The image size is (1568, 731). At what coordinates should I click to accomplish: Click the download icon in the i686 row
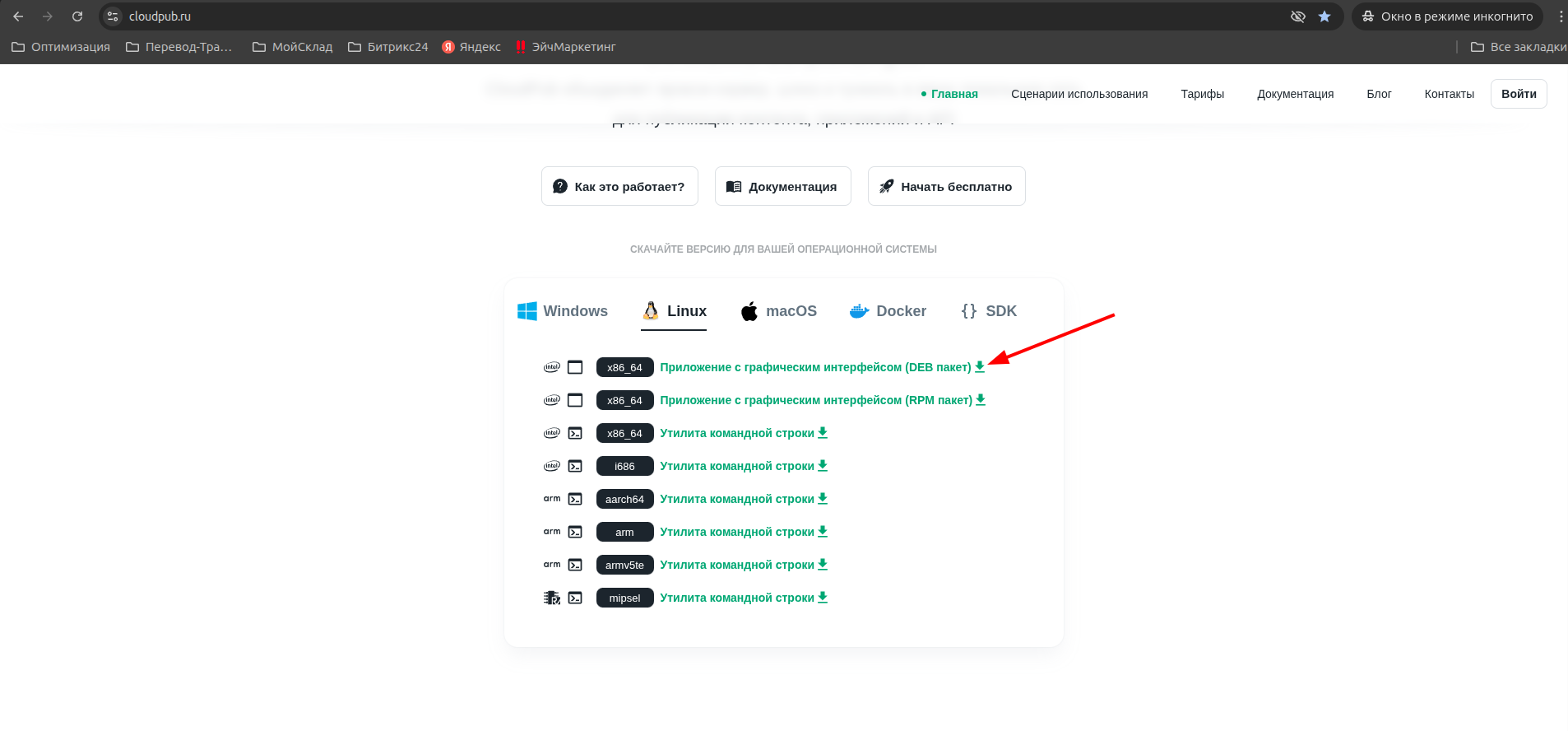click(x=822, y=466)
